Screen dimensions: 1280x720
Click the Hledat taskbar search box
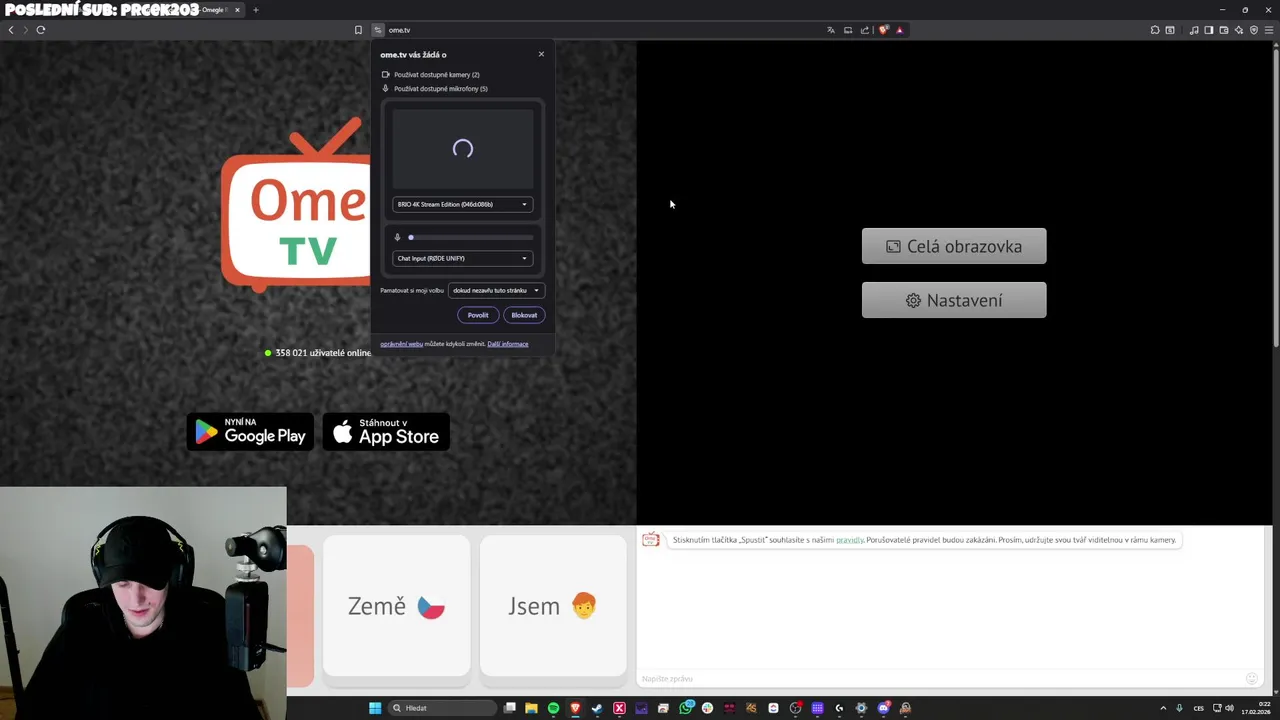443,708
